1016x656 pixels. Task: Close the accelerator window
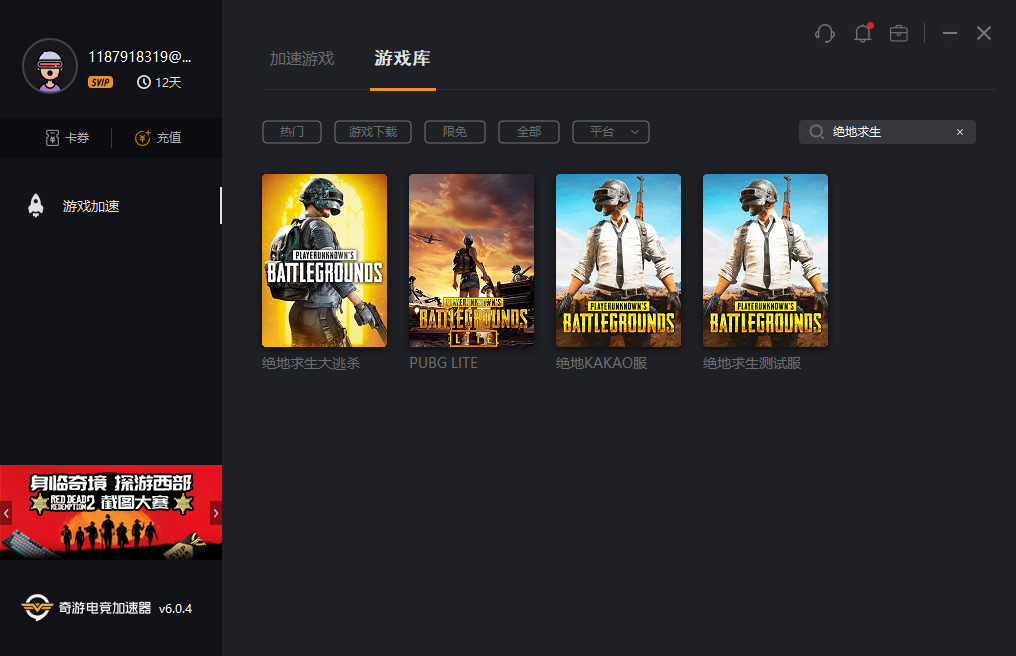[x=984, y=33]
